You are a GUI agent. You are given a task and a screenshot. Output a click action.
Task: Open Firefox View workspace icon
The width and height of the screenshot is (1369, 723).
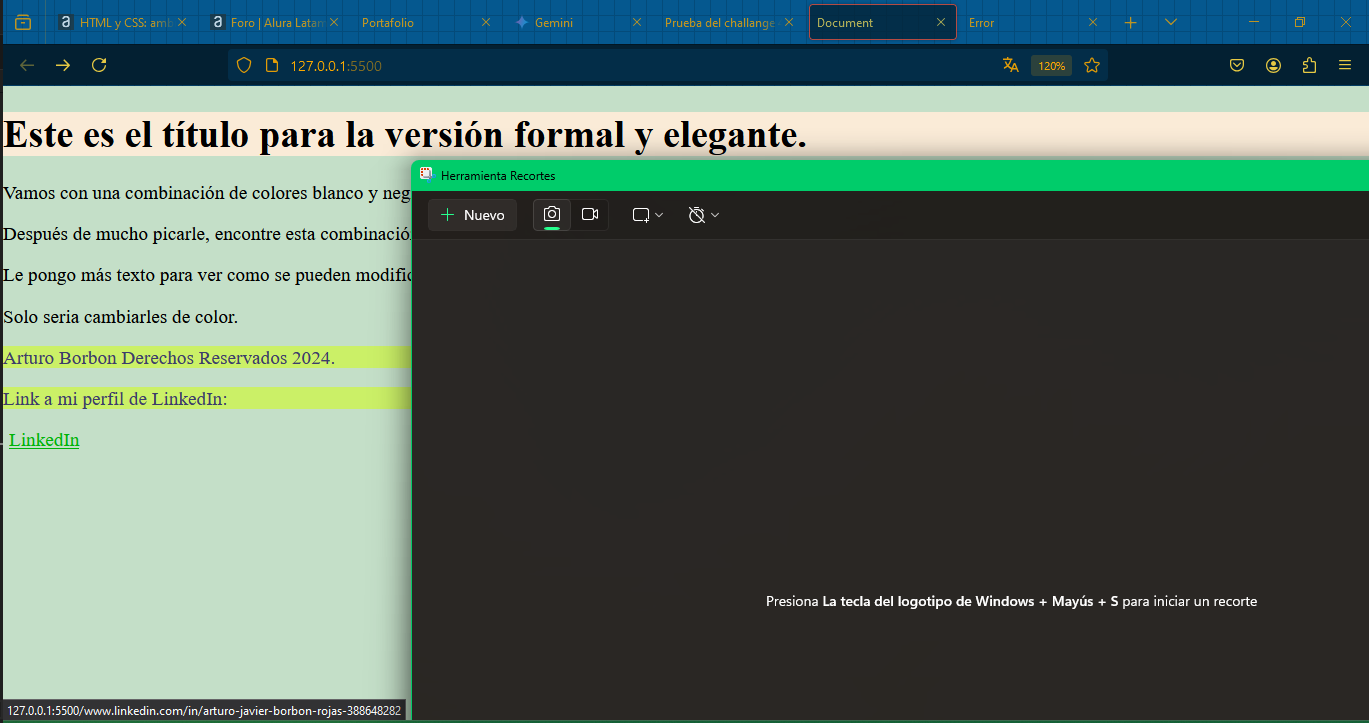tap(23, 22)
